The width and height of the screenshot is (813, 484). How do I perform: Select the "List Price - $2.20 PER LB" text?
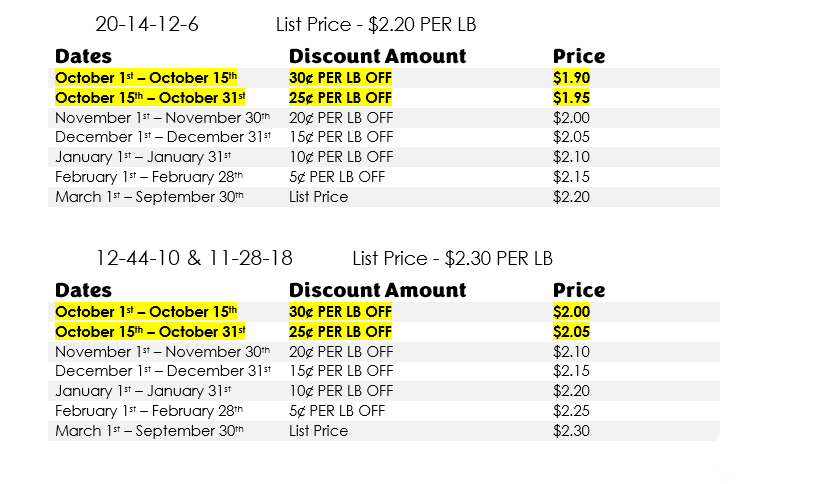[x=383, y=24]
